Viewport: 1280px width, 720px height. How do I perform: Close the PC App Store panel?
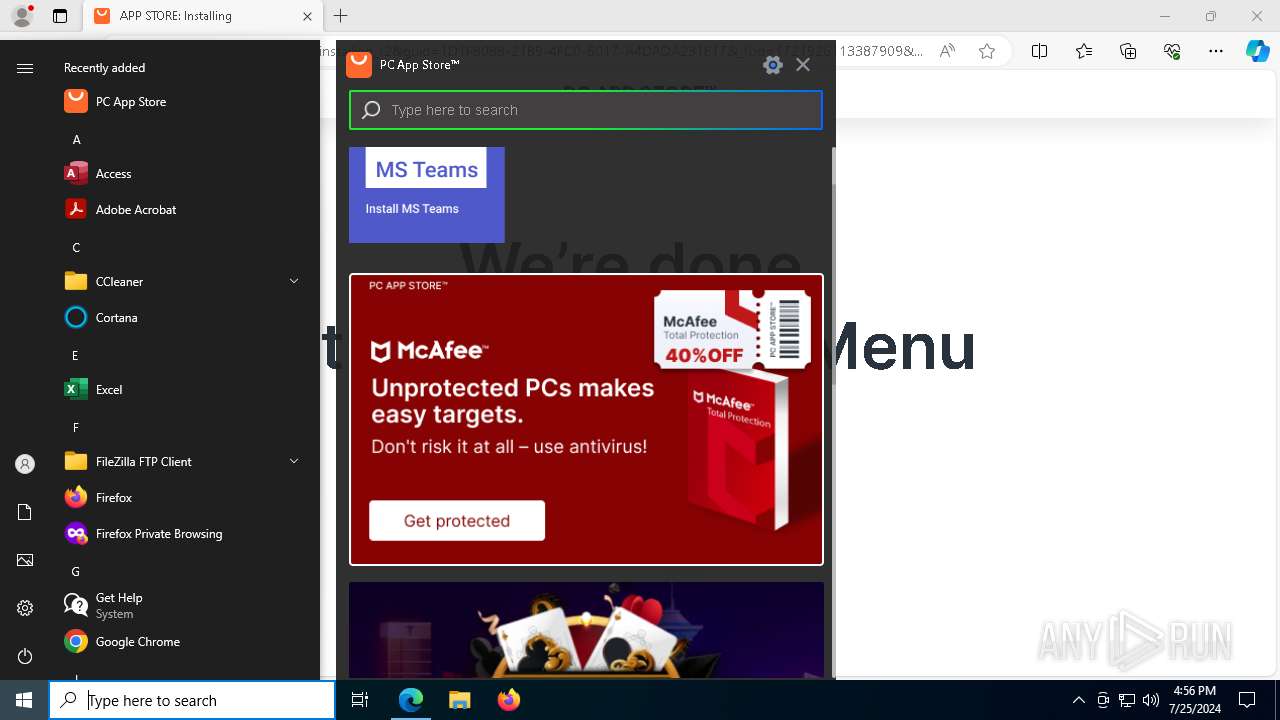point(803,65)
